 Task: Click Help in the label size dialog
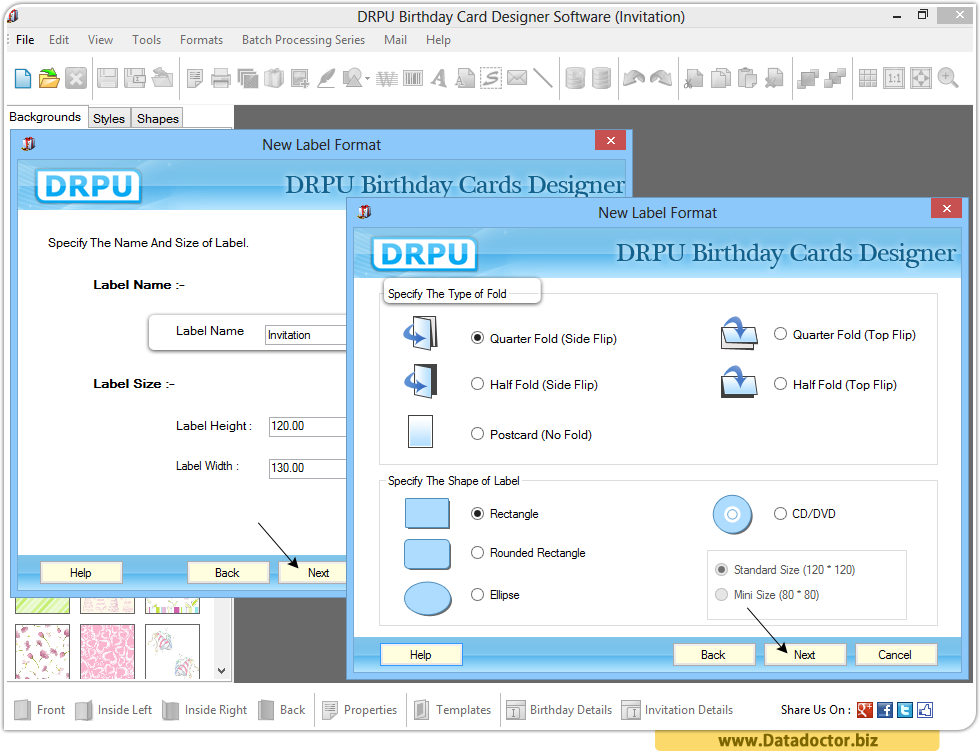pyautogui.click(x=81, y=573)
